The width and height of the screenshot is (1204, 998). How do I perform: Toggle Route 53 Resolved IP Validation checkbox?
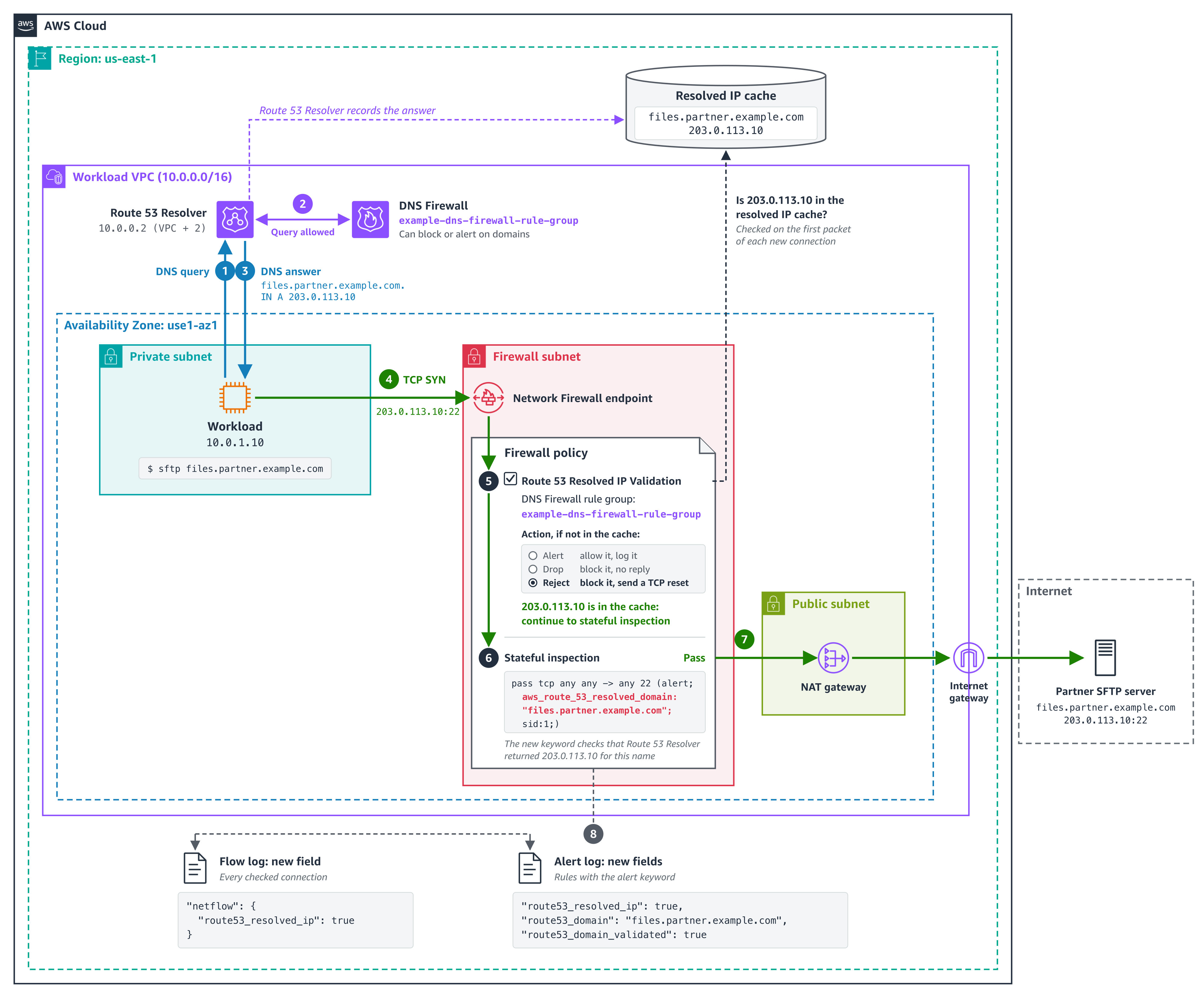pyautogui.click(x=510, y=479)
